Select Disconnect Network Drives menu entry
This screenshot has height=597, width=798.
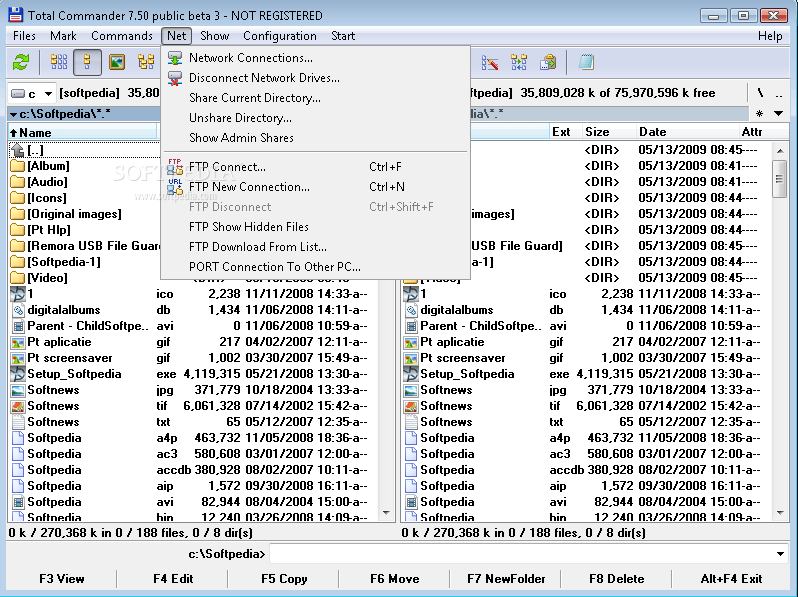pos(315,78)
